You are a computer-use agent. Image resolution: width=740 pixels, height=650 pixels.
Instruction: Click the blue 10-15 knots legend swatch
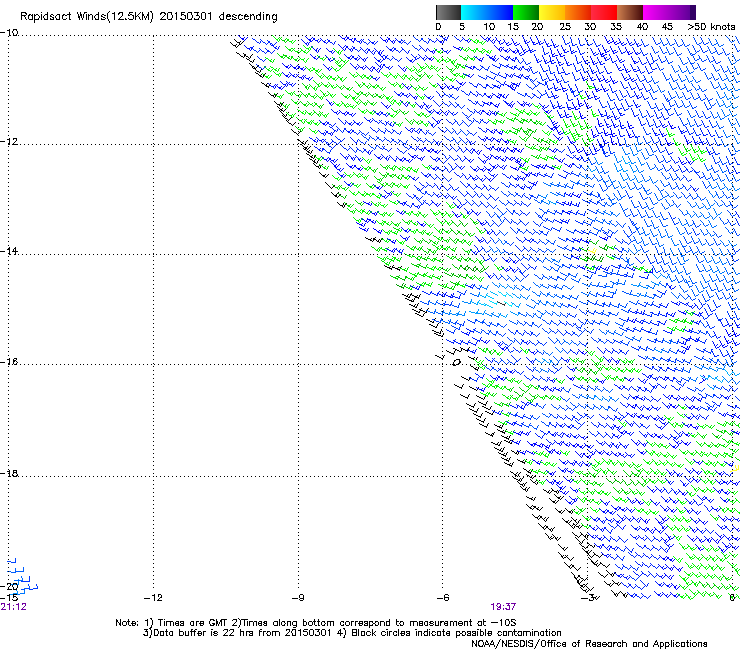500,12
